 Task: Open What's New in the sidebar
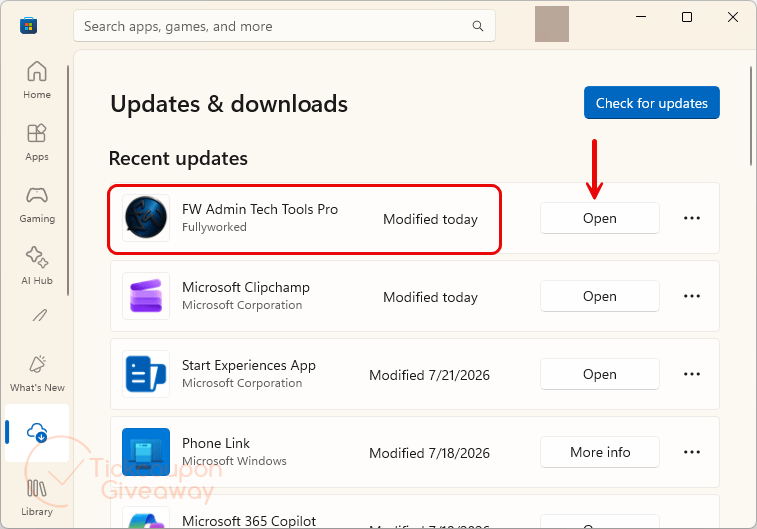click(37, 374)
